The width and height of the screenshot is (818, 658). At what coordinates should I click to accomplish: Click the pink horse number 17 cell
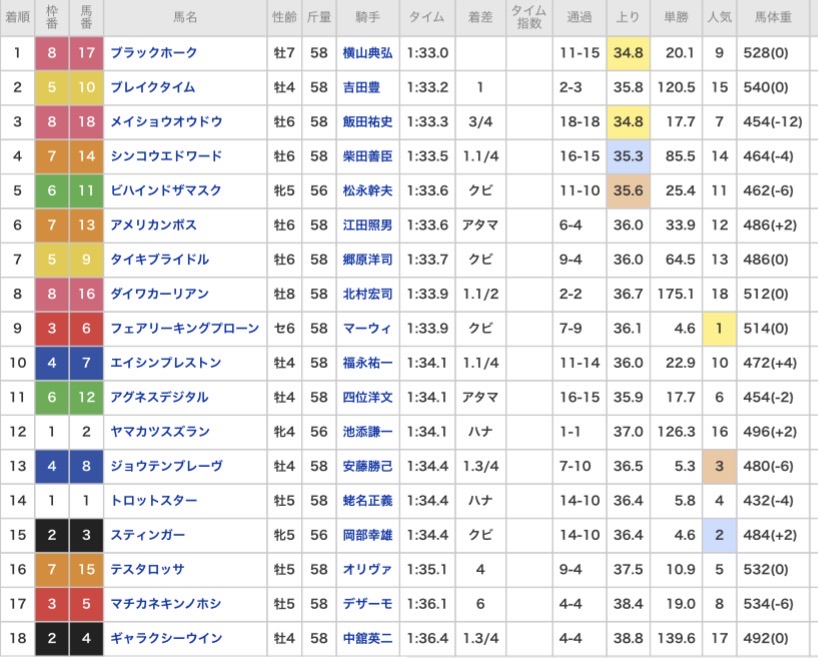[86, 53]
